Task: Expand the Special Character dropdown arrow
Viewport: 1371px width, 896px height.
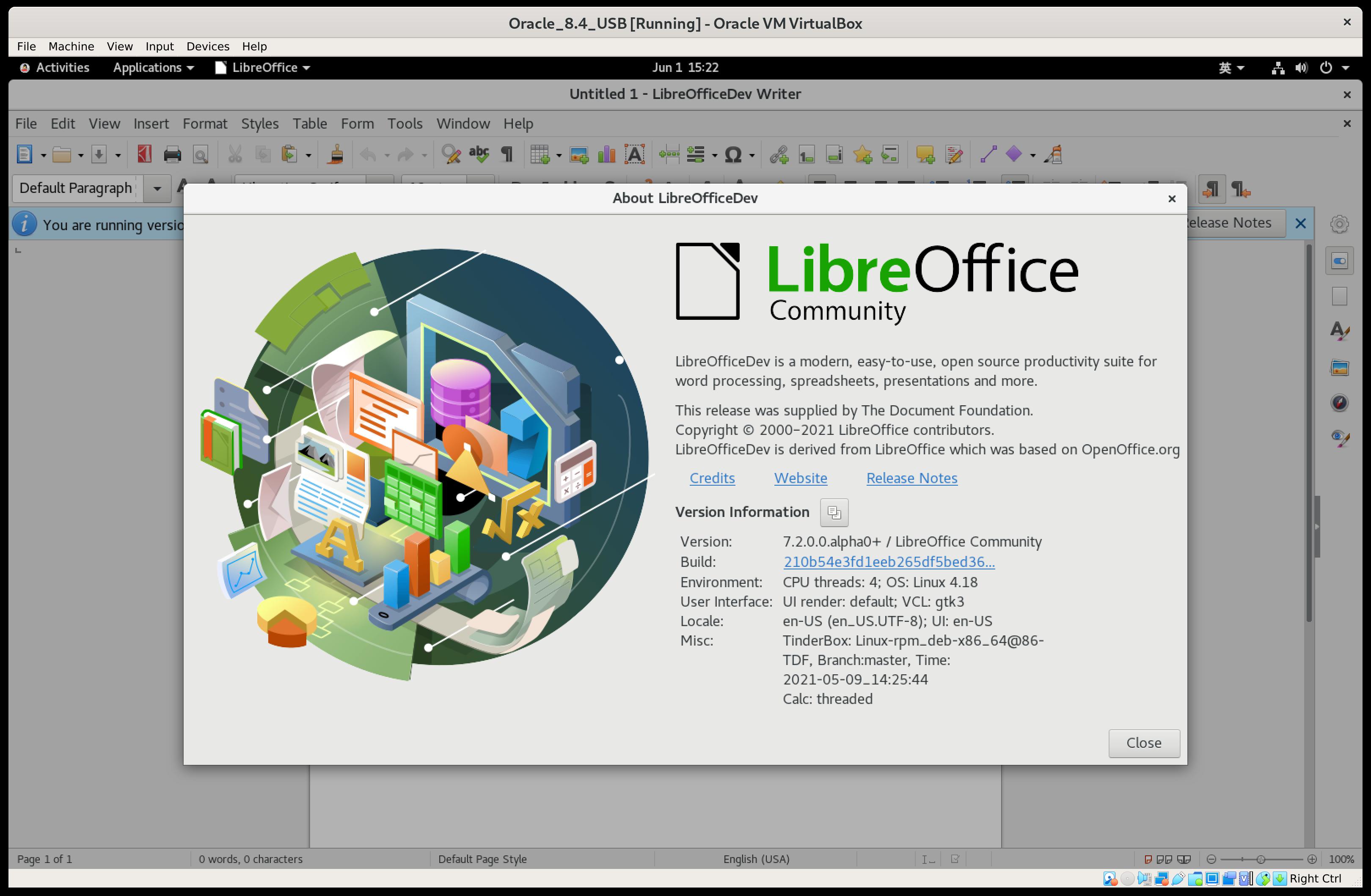Action: (752, 156)
